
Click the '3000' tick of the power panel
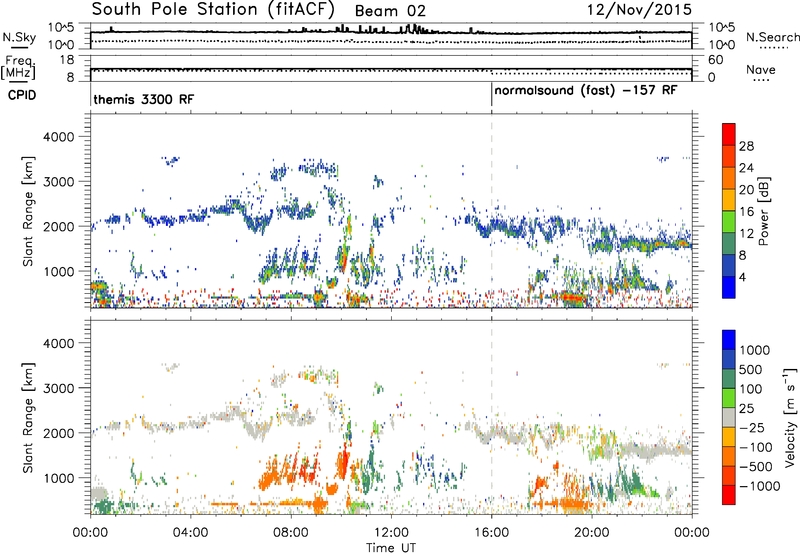[58, 182]
